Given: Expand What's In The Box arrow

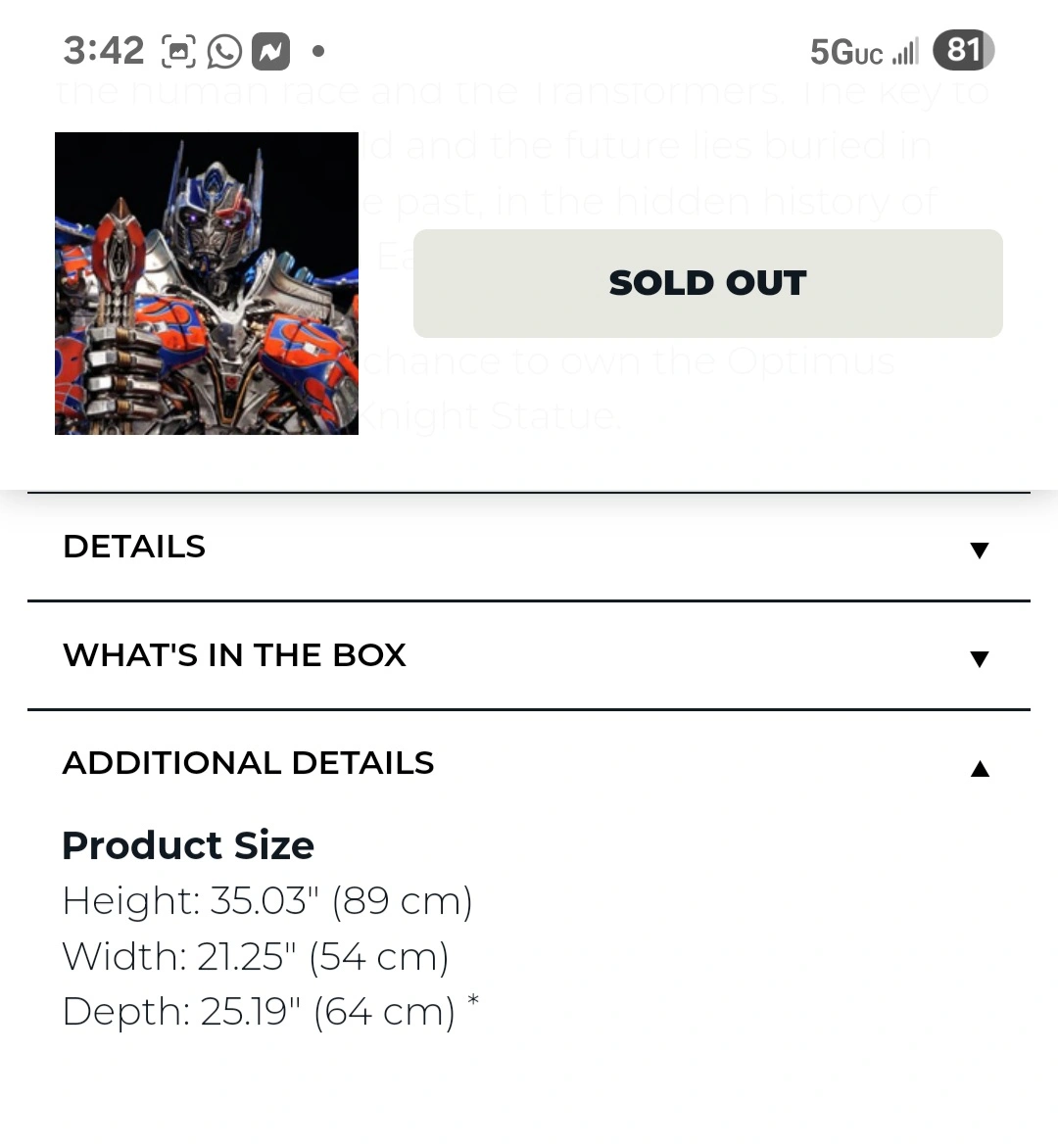Looking at the screenshot, I should (x=980, y=658).
